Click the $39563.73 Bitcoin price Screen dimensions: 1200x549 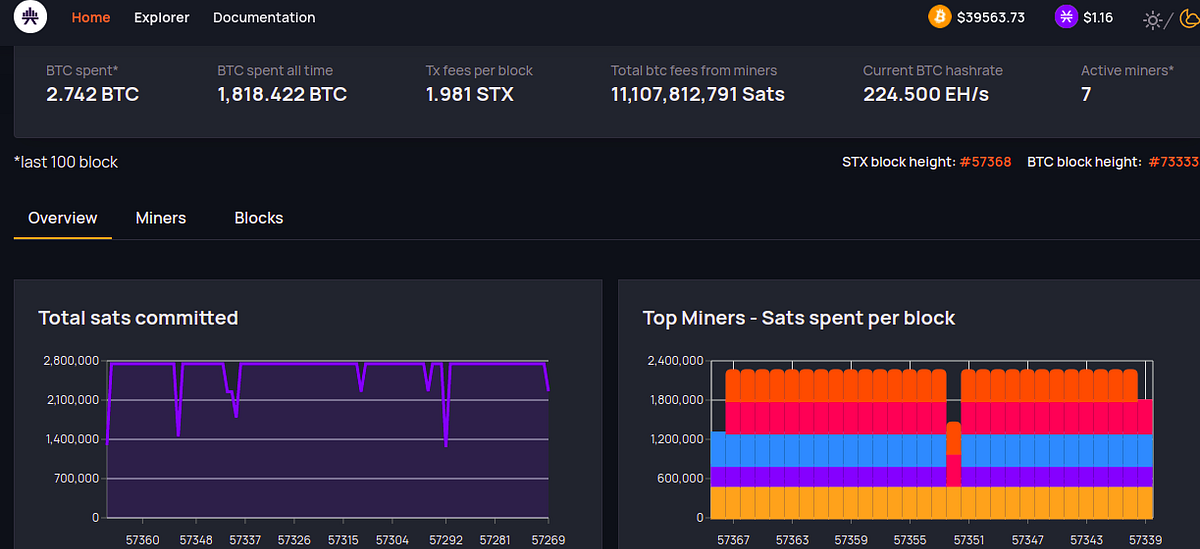(x=990, y=18)
